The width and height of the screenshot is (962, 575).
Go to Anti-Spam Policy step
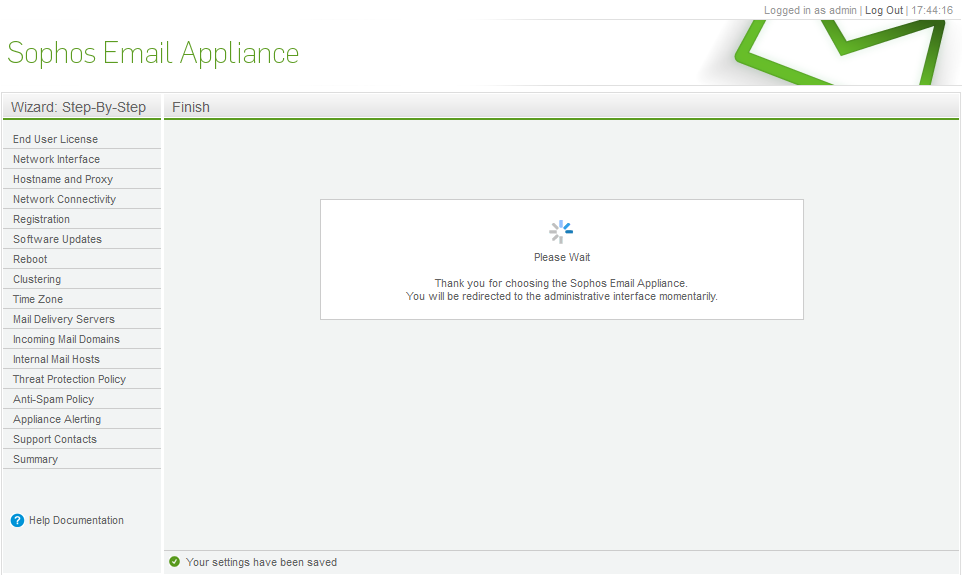pyautogui.click(x=53, y=399)
